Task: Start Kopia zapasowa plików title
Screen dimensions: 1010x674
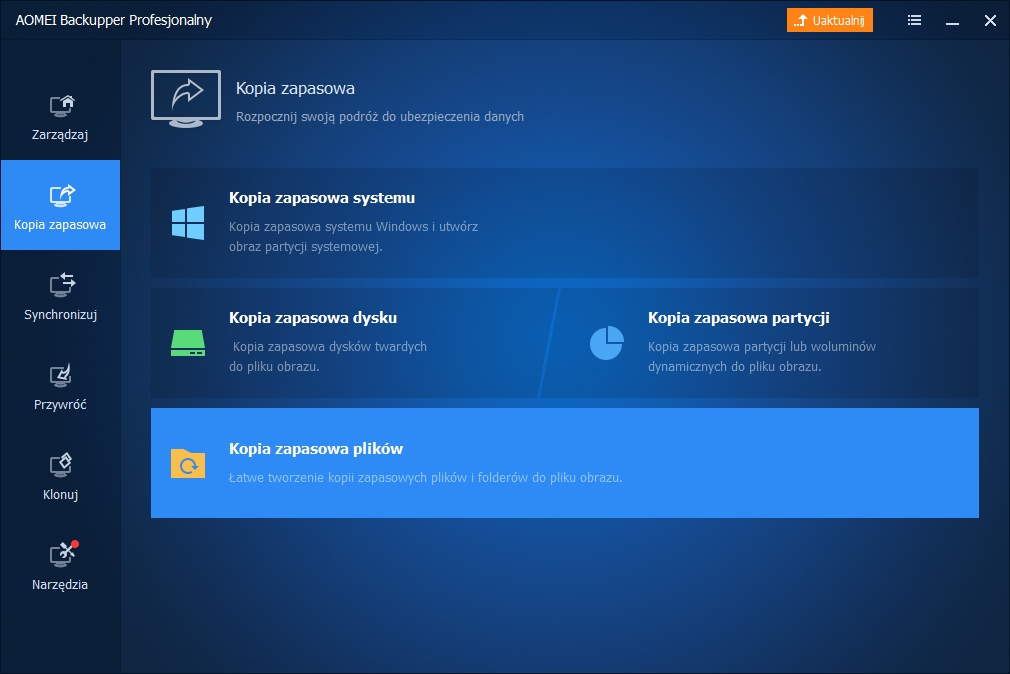Action: click(x=316, y=449)
